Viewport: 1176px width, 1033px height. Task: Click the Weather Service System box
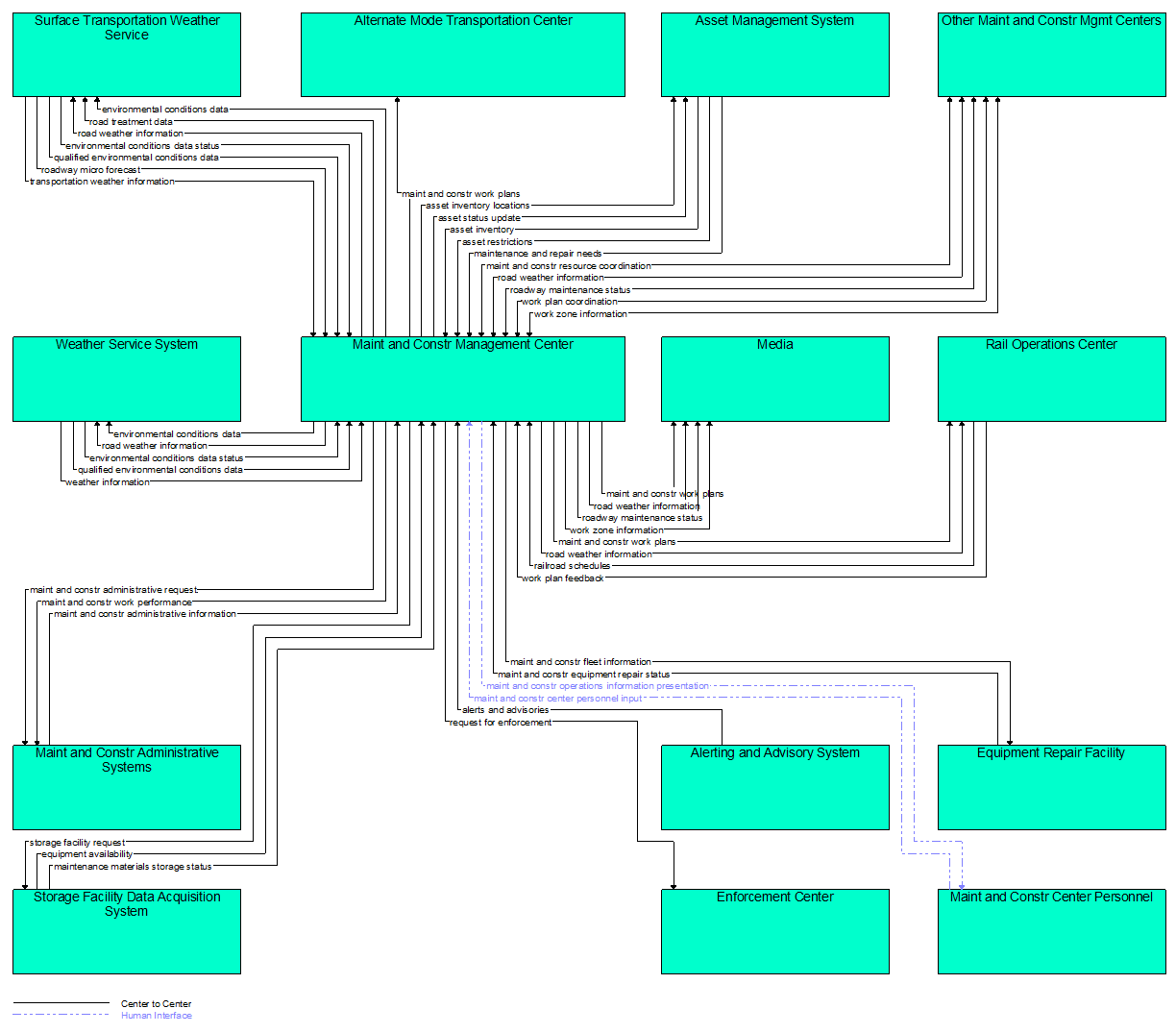tap(127, 379)
